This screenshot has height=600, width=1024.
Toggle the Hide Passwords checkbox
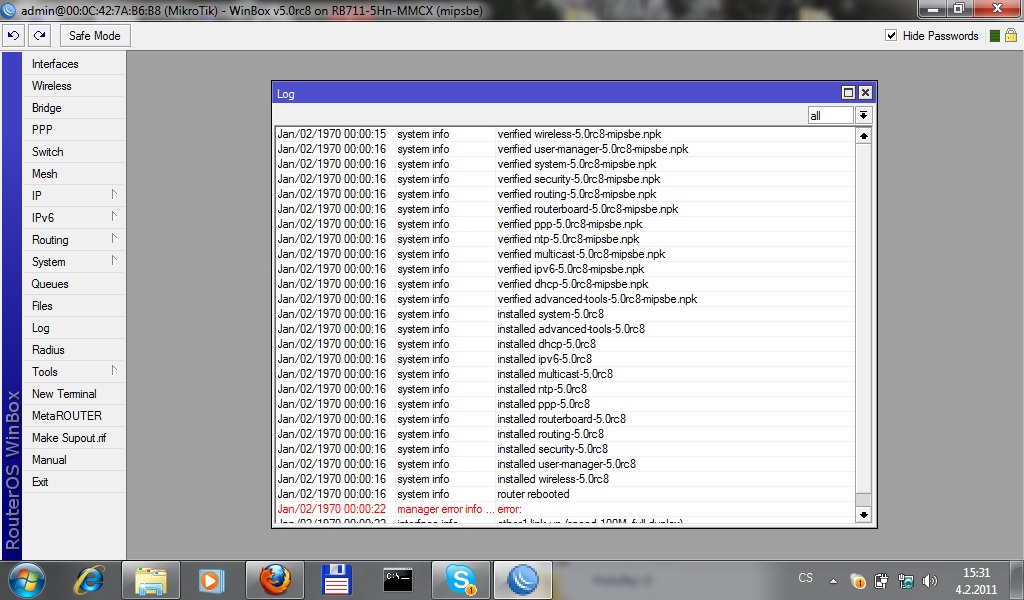891,35
